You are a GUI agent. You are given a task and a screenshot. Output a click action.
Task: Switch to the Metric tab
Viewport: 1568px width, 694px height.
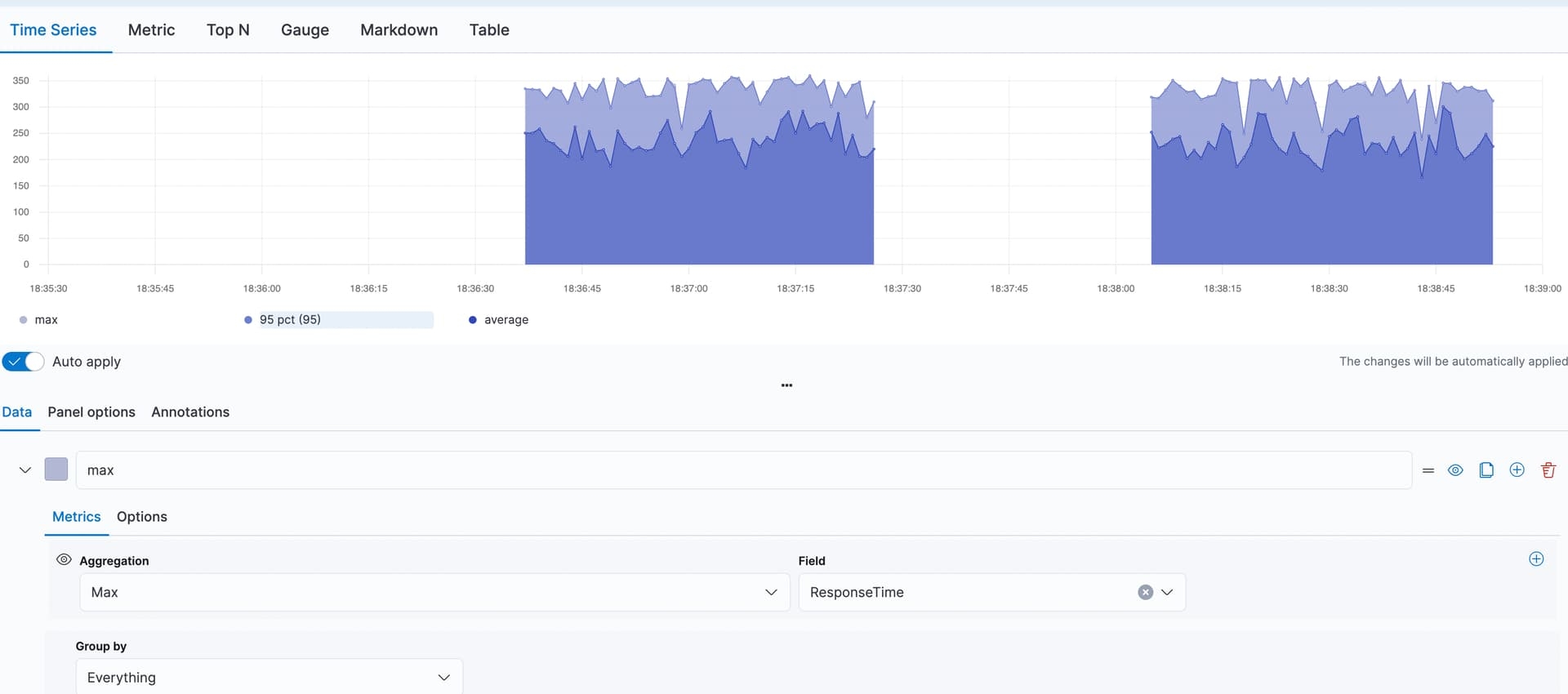click(151, 30)
